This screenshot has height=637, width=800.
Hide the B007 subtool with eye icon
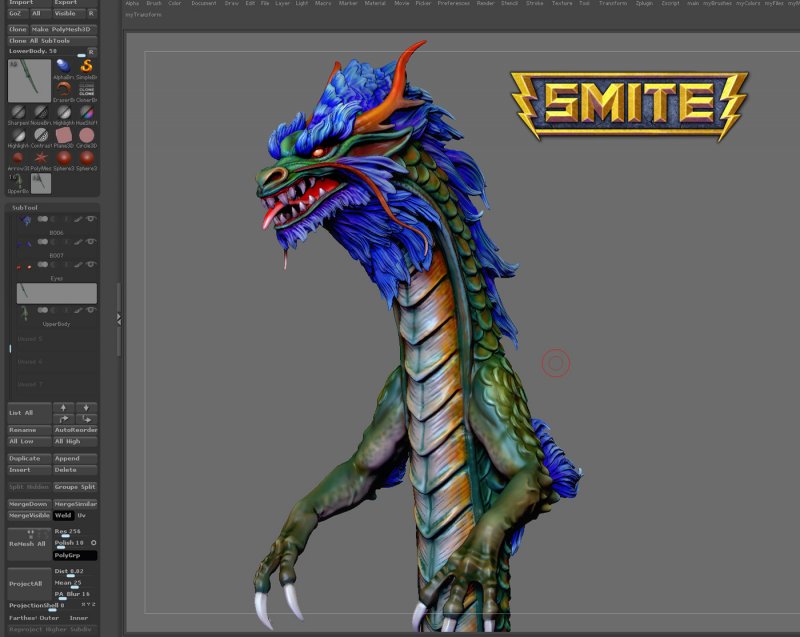[x=91, y=242]
